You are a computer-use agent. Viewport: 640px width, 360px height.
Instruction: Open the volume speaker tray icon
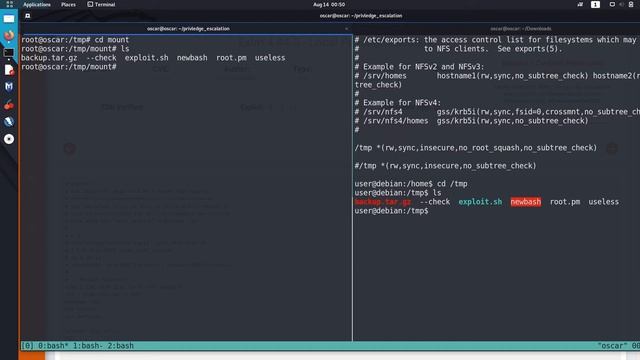point(621,4)
